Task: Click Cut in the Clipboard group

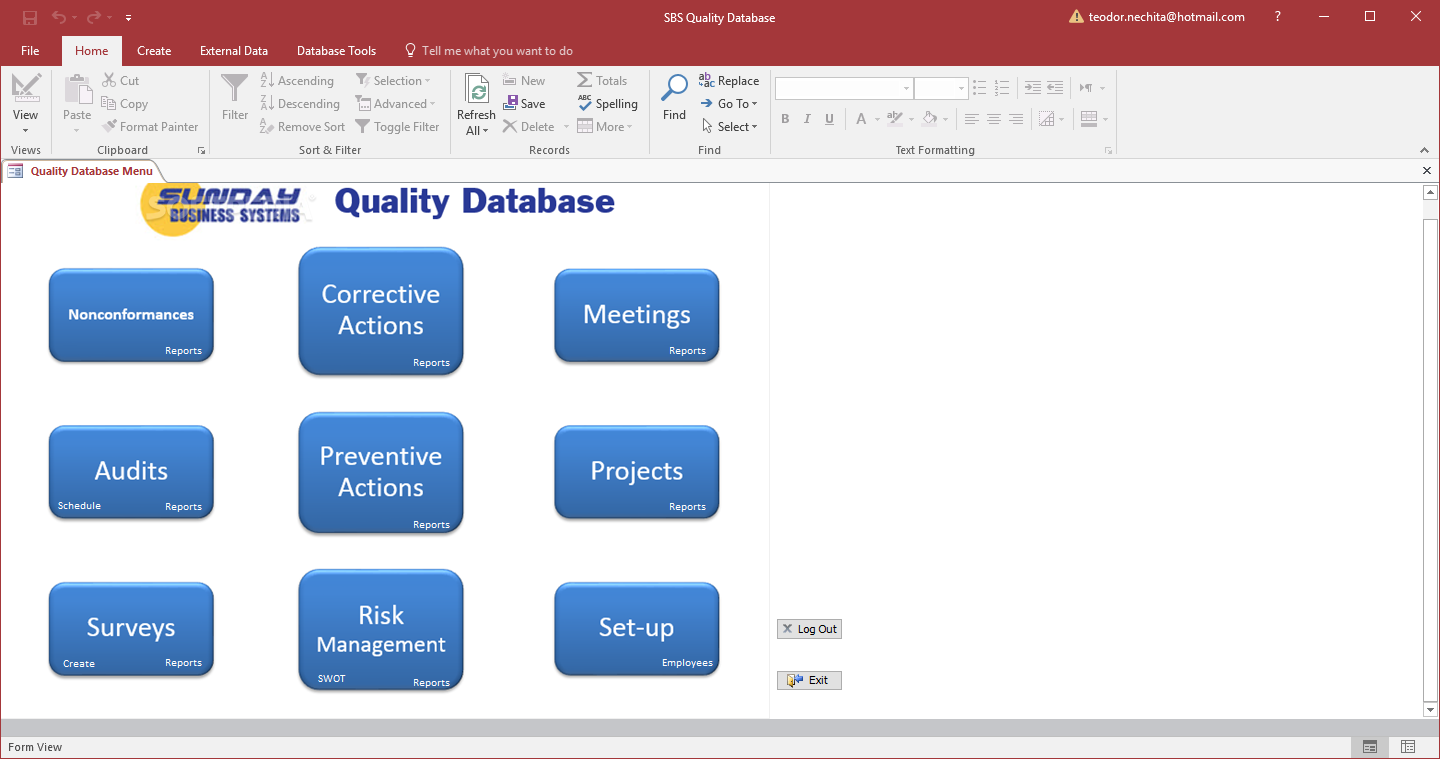Action: pyautogui.click(x=121, y=81)
